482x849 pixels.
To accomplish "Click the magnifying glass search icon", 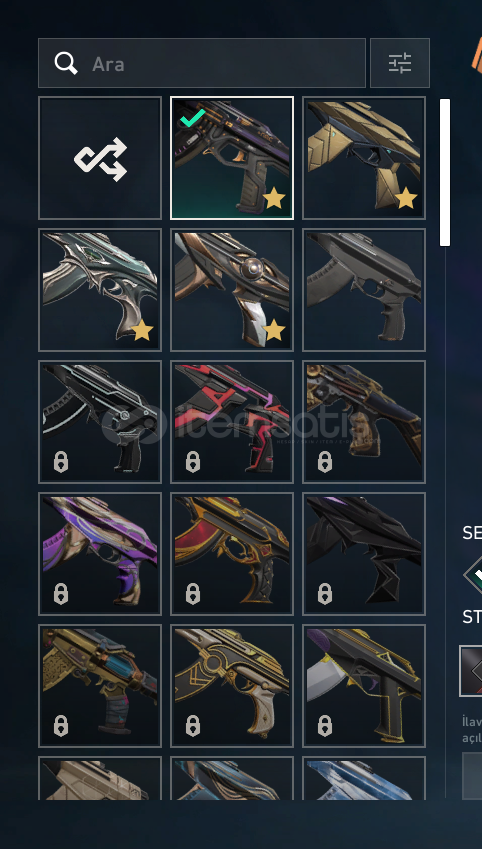I will (66, 63).
